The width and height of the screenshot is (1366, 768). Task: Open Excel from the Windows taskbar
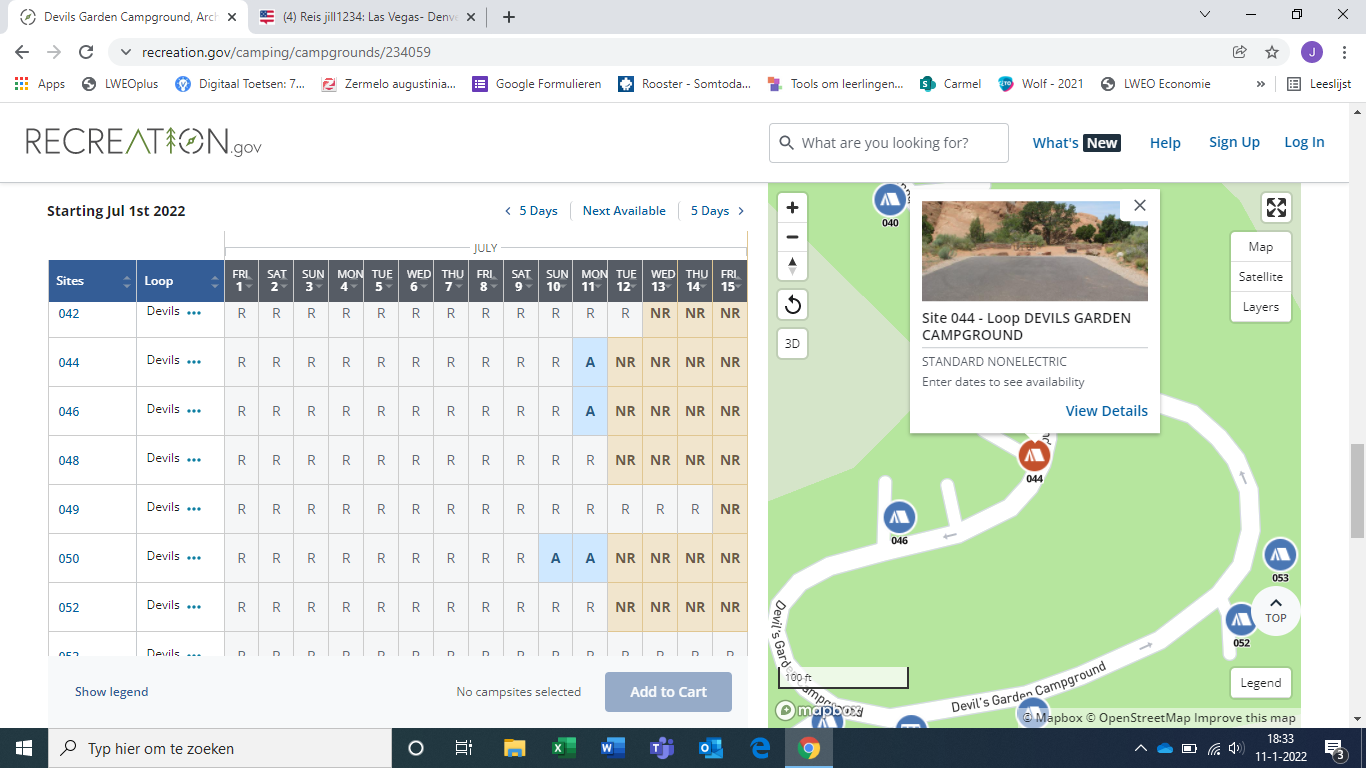coord(563,748)
